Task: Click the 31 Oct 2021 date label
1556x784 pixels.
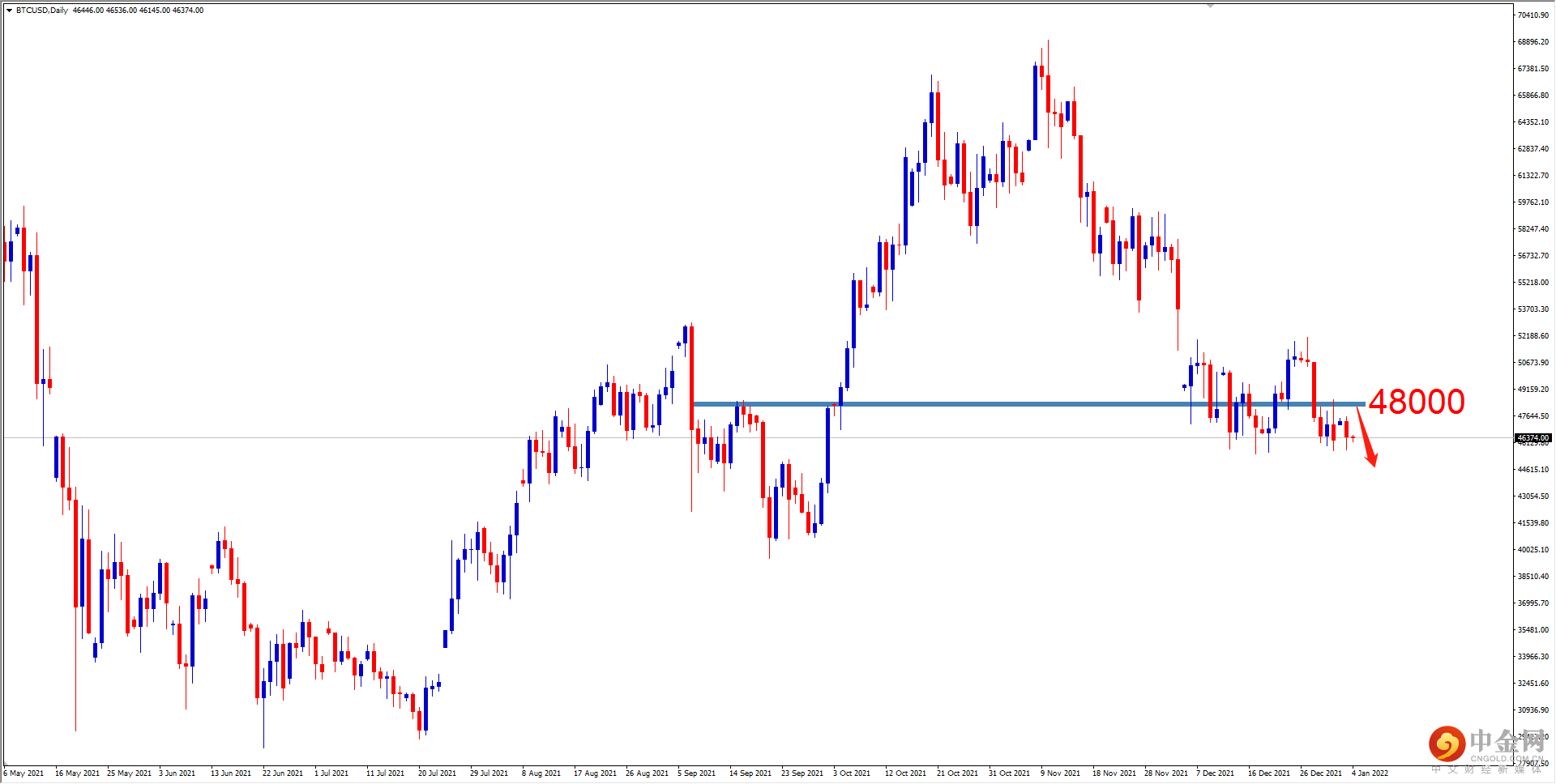Action: (x=1009, y=773)
